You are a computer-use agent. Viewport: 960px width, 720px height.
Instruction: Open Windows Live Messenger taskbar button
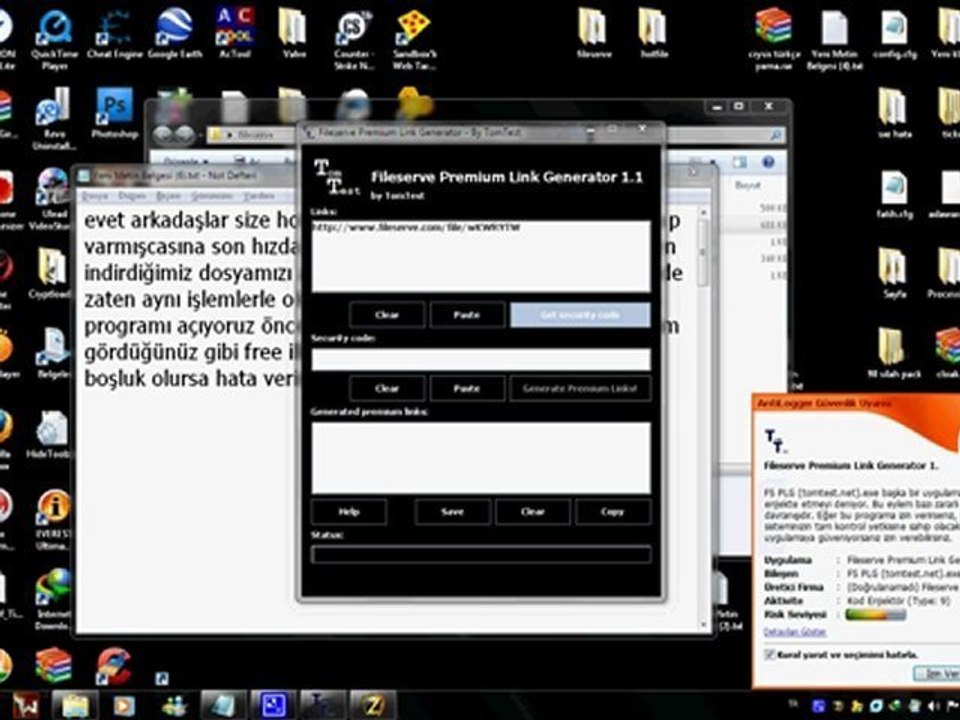coord(174,705)
